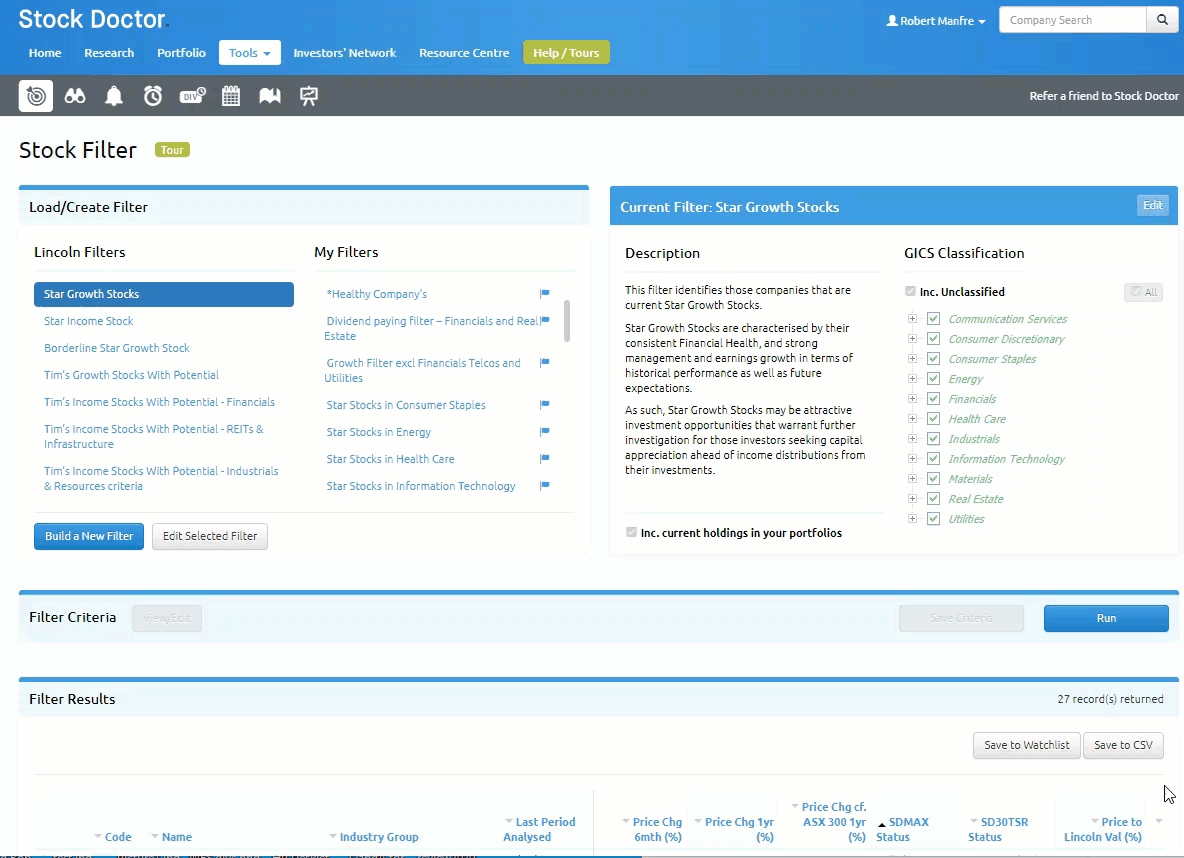
Task: Sort by Industry Group column header
Action: click(x=379, y=837)
